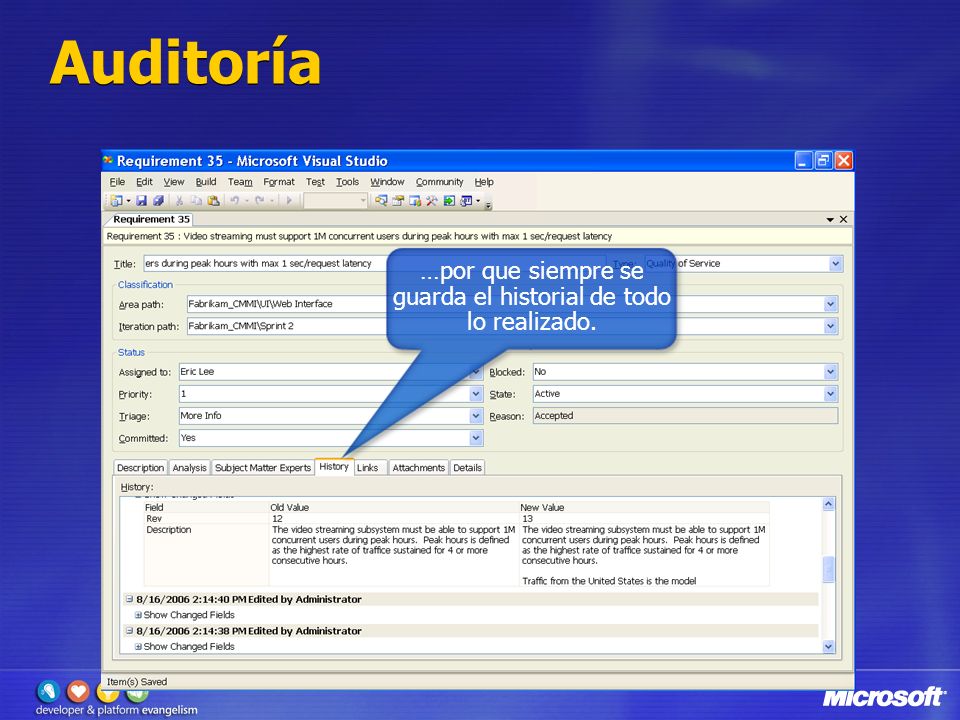Open the Toolbox hammer-and-wrench icon
The width and height of the screenshot is (960, 720).
(432, 200)
